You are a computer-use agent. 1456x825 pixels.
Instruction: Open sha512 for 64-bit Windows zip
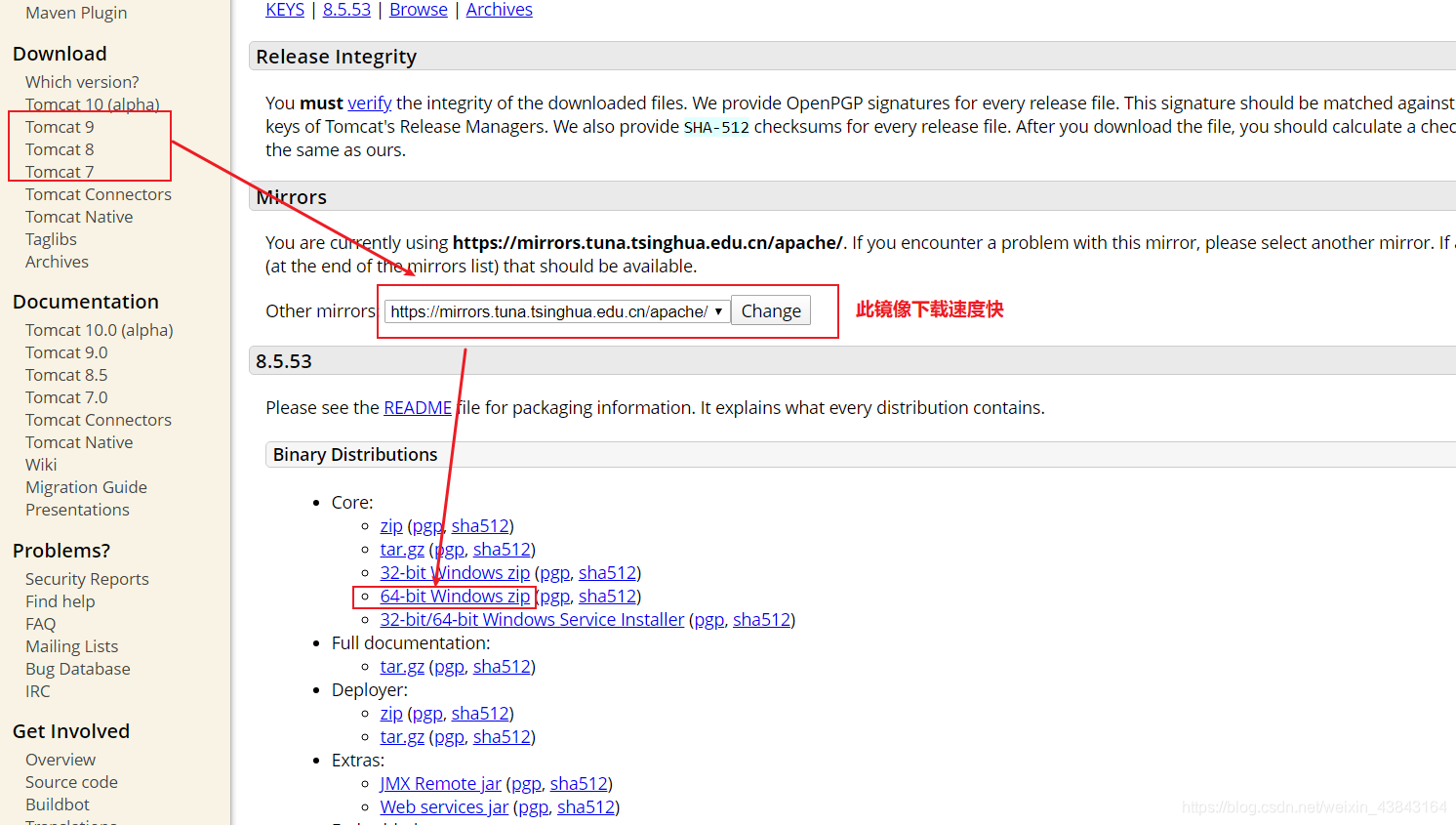[607, 597]
